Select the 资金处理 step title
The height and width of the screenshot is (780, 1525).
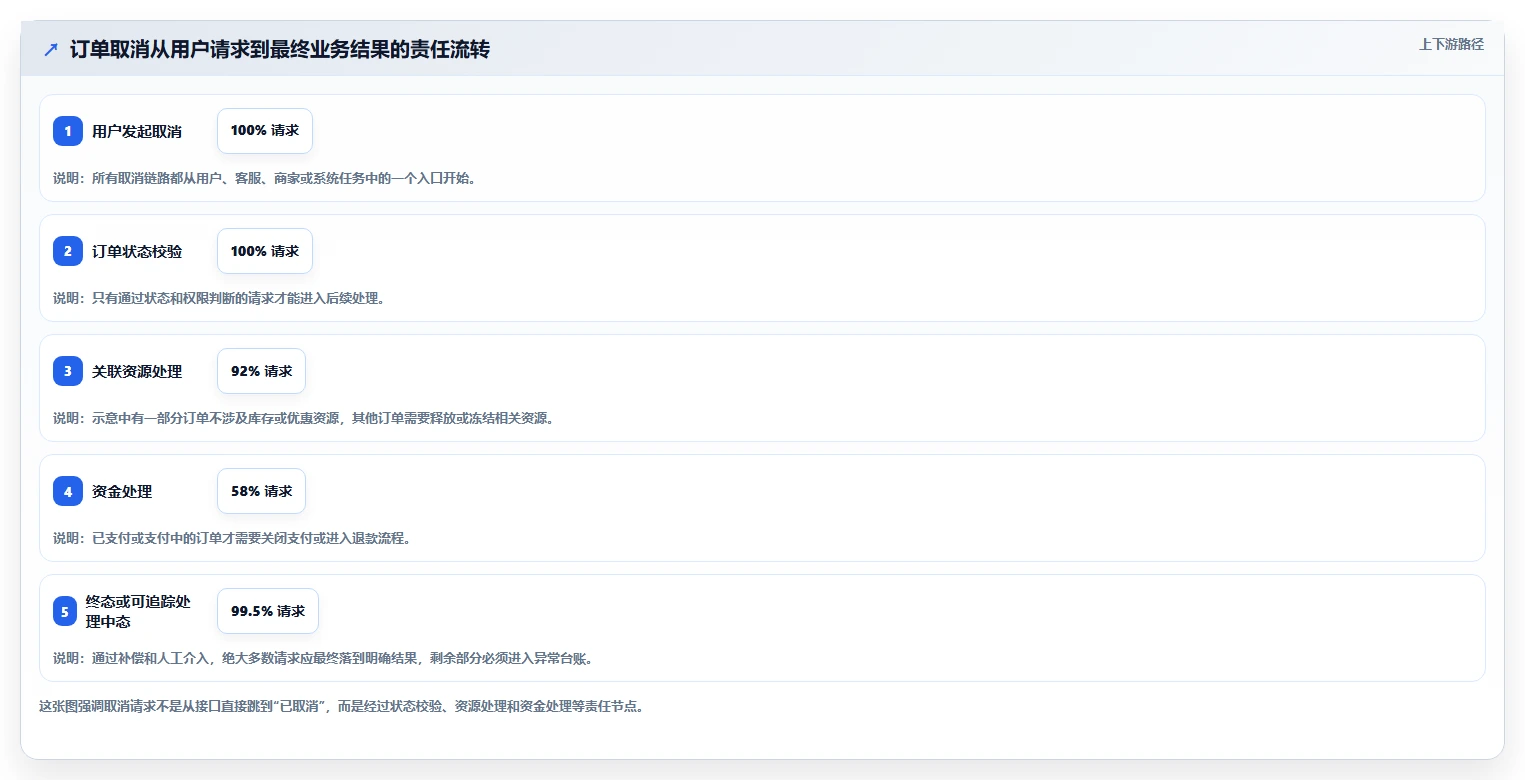[122, 491]
